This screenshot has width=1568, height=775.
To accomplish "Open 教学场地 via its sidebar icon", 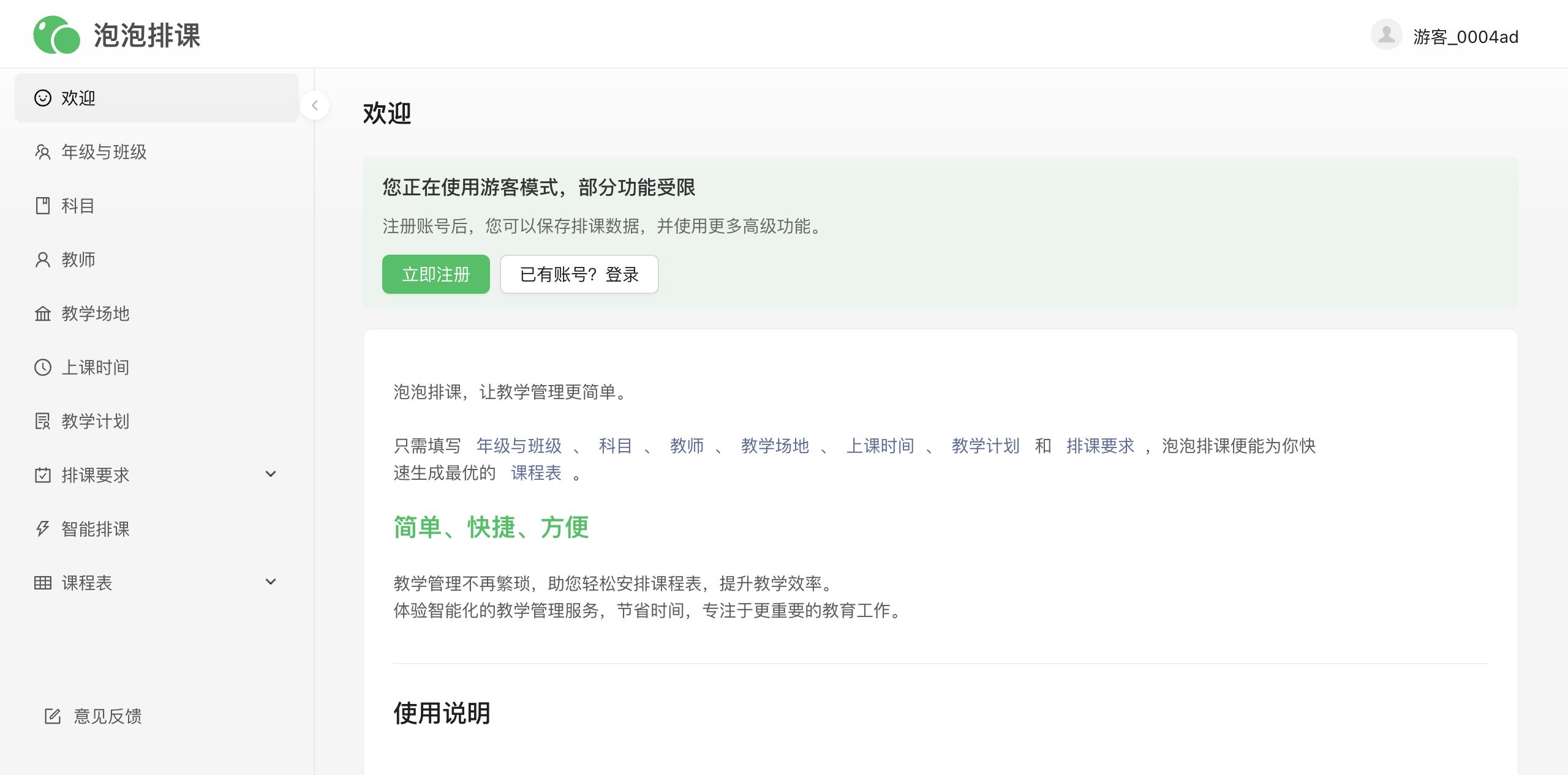I will (42, 313).
